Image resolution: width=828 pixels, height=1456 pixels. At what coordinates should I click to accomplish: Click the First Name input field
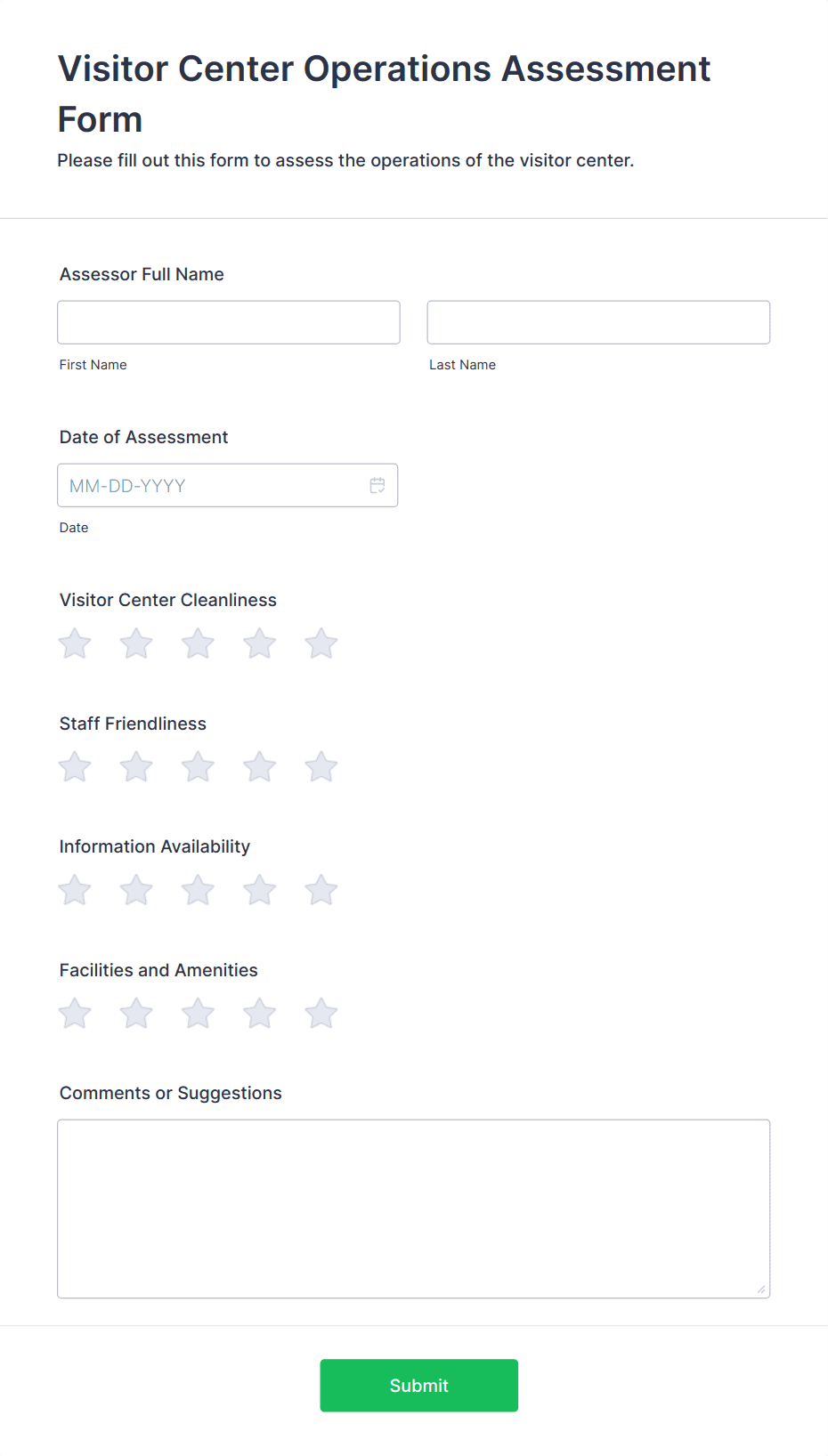(x=229, y=322)
